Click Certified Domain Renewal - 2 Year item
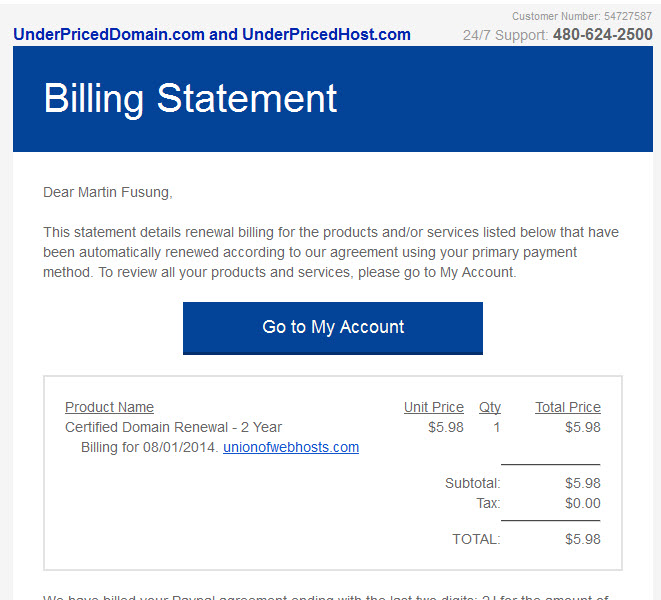The height and width of the screenshot is (600, 661). point(173,427)
